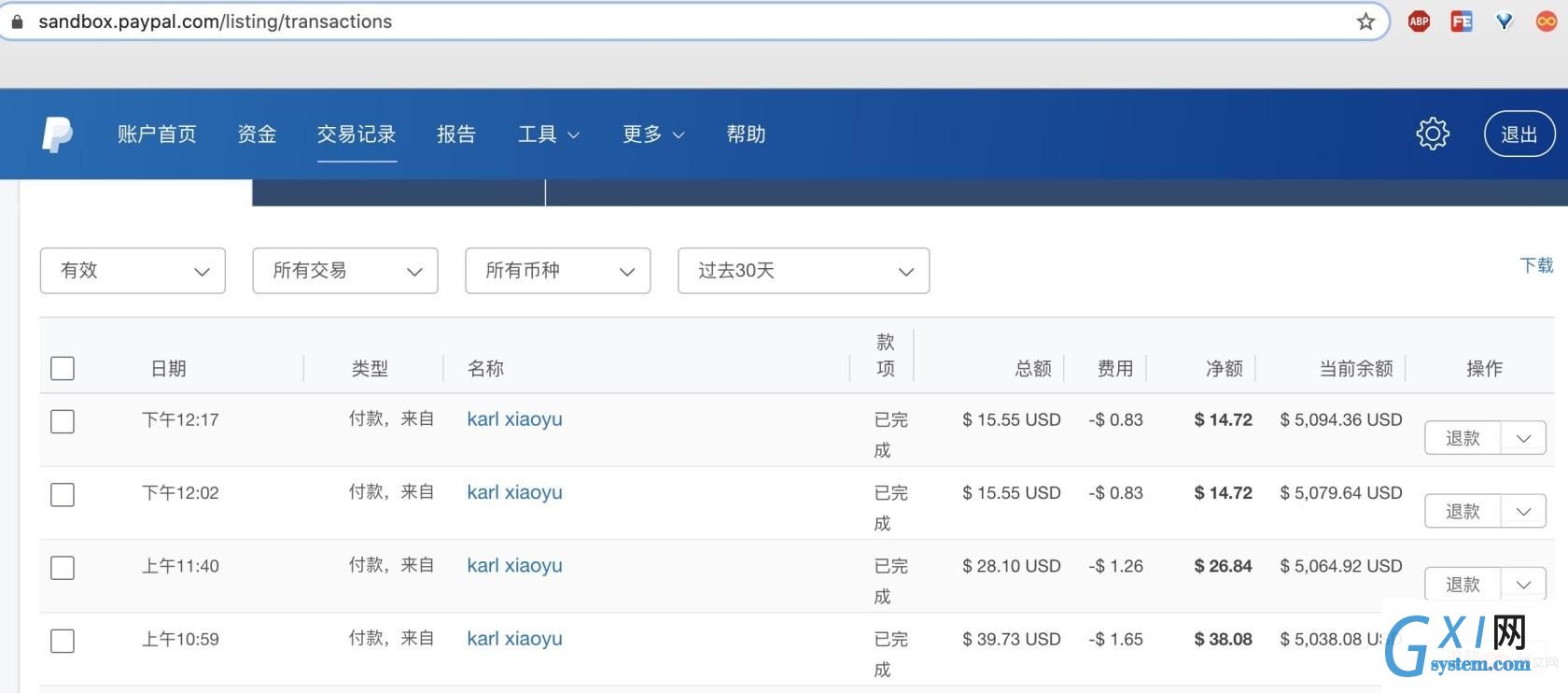Click the 费用 column header
This screenshot has height=693, width=1568.
[1115, 369]
